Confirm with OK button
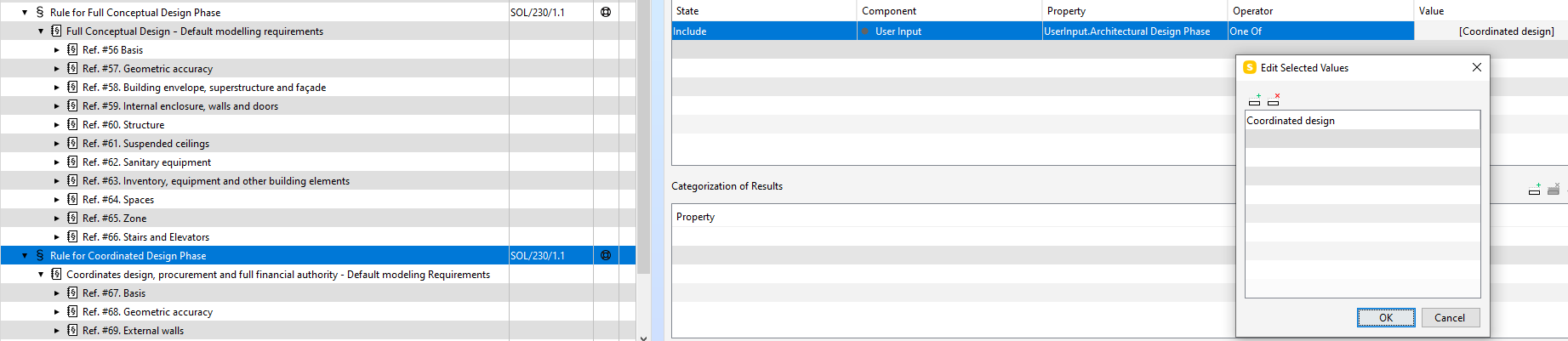Image resolution: width=1568 pixels, height=341 pixels. coord(1386,317)
